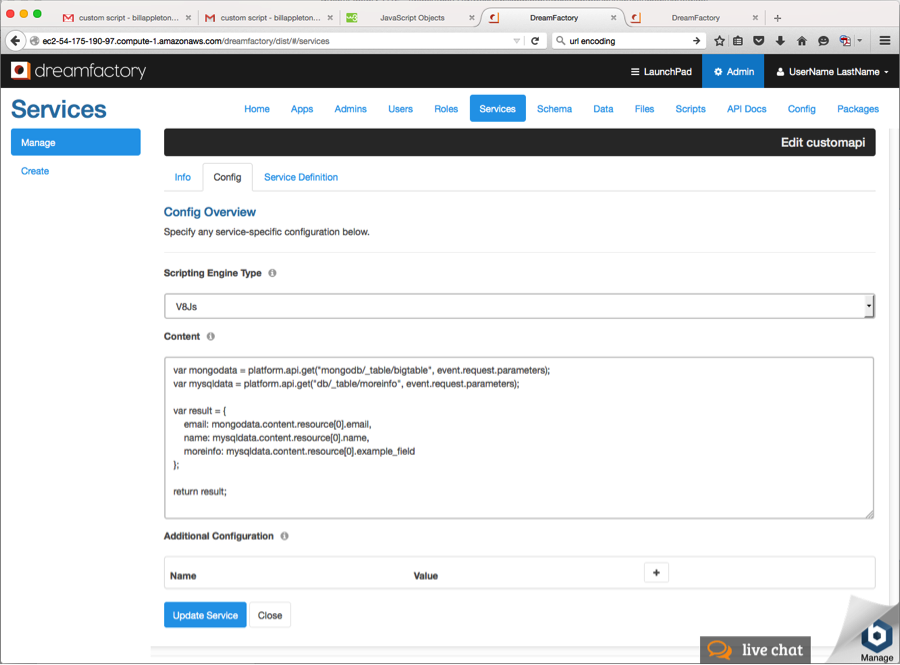Go to the browser home icon
900x665 pixels.
click(802, 41)
